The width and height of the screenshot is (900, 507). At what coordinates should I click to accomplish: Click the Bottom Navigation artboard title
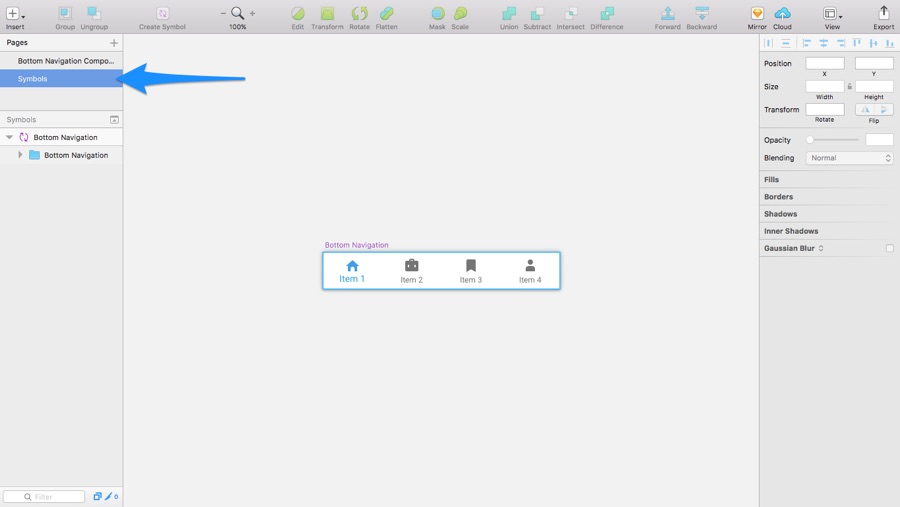(x=356, y=245)
